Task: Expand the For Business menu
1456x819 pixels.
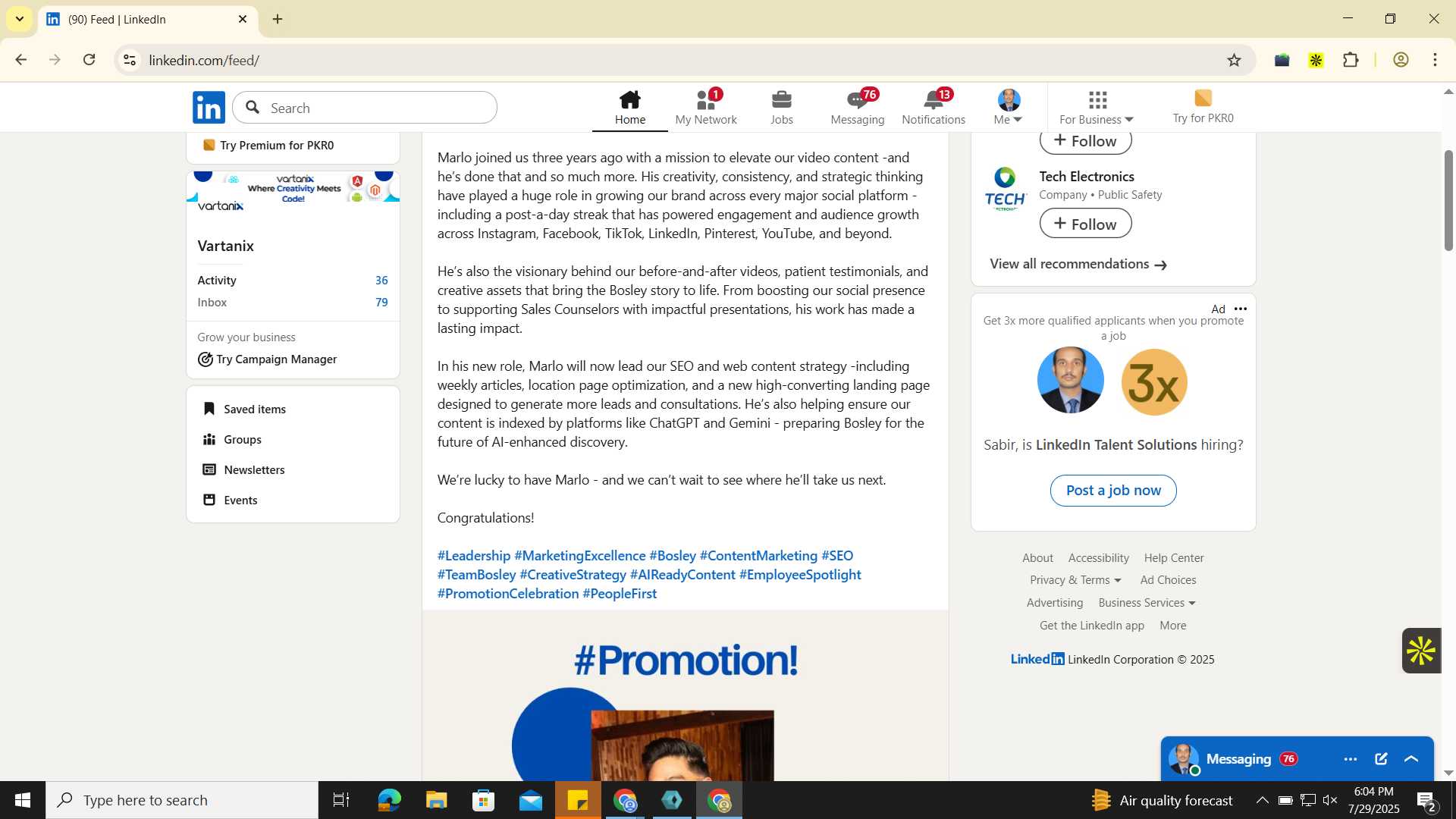Action: pyautogui.click(x=1097, y=108)
